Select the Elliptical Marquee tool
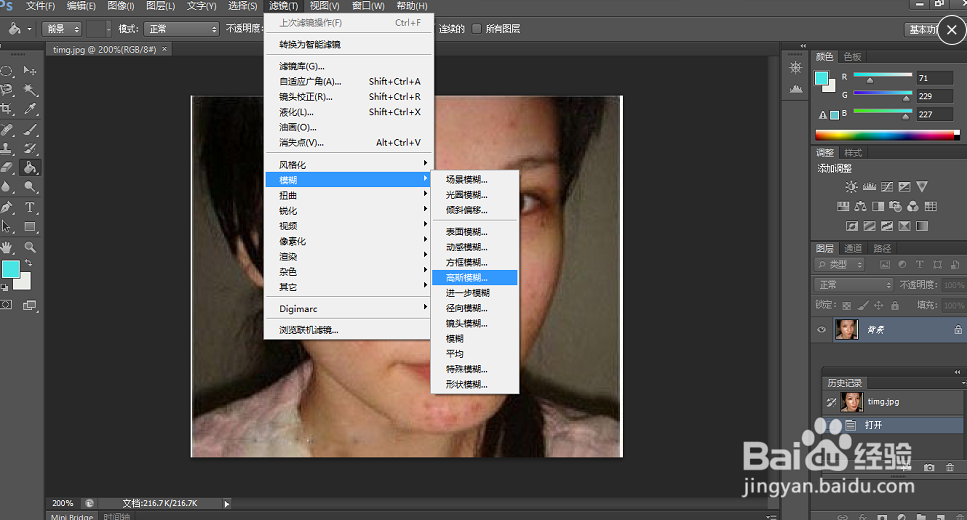967x520 pixels. pyautogui.click(x=7, y=71)
